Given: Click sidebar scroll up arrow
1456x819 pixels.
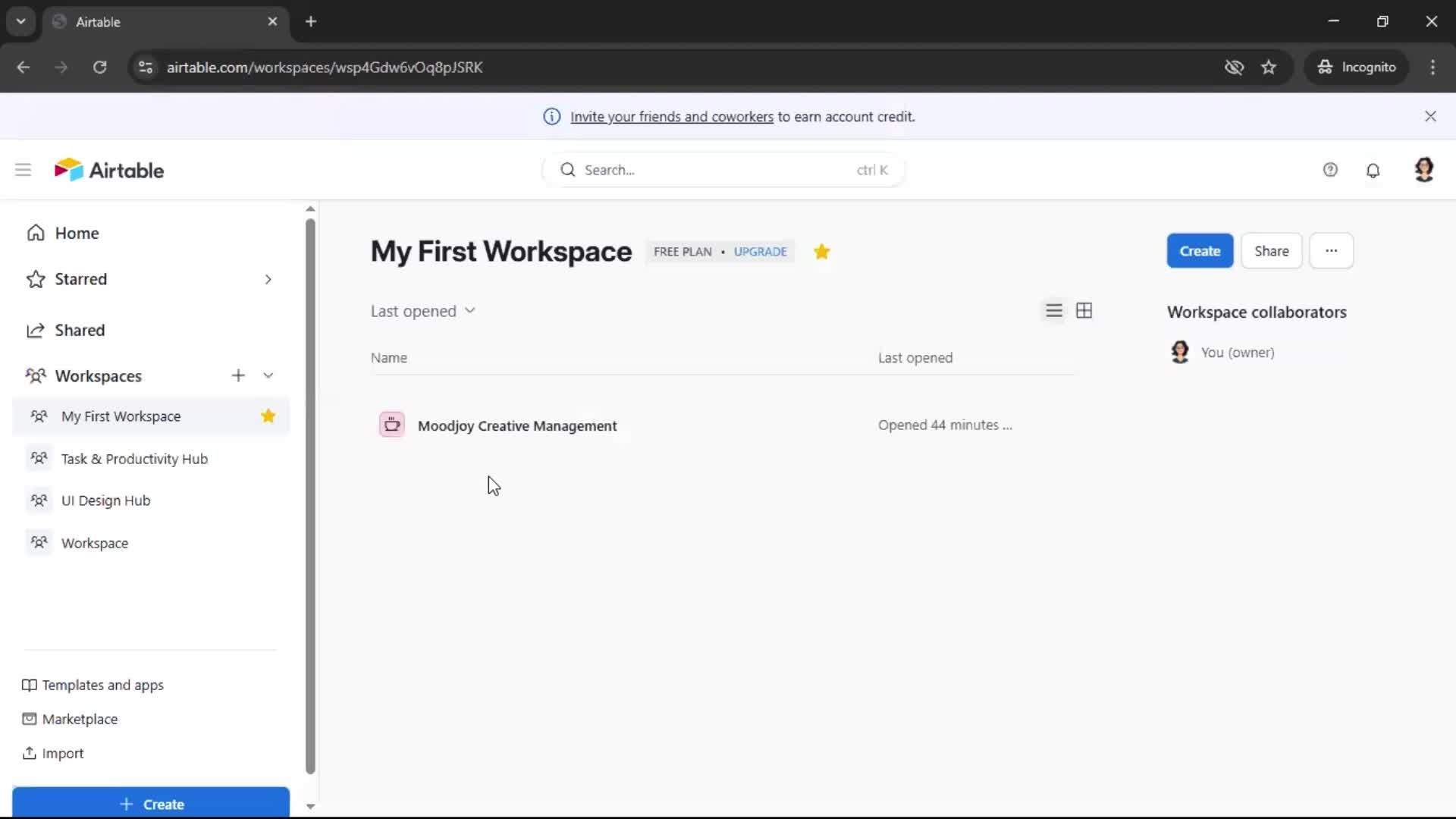Looking at the screenshot, I should 310,209.
